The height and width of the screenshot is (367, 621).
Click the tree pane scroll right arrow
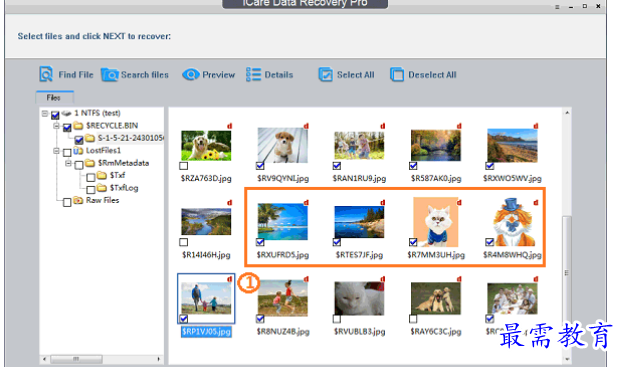point(158,359)
